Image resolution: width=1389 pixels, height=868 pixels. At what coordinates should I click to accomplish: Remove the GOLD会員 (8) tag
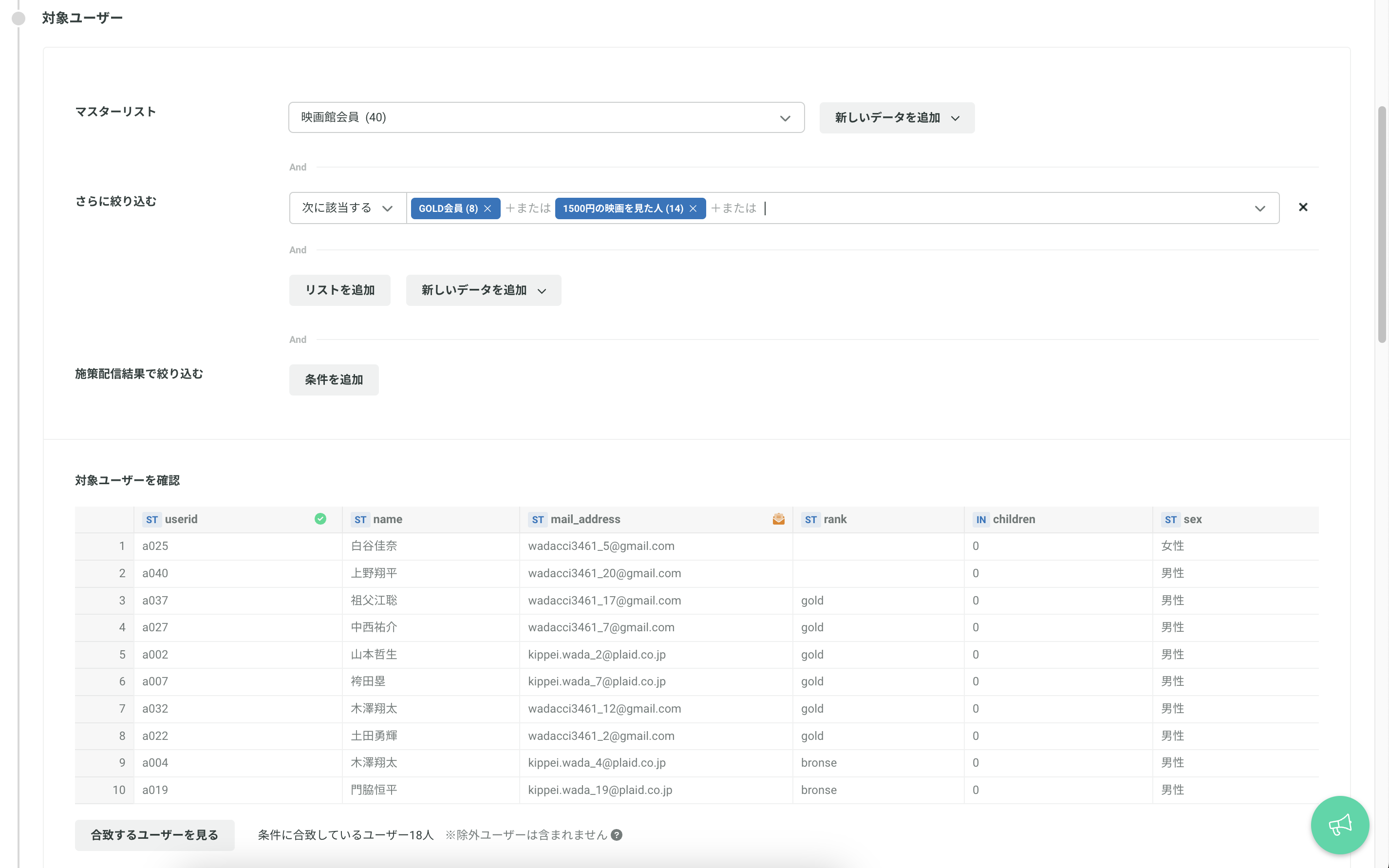tap(488, 208)
